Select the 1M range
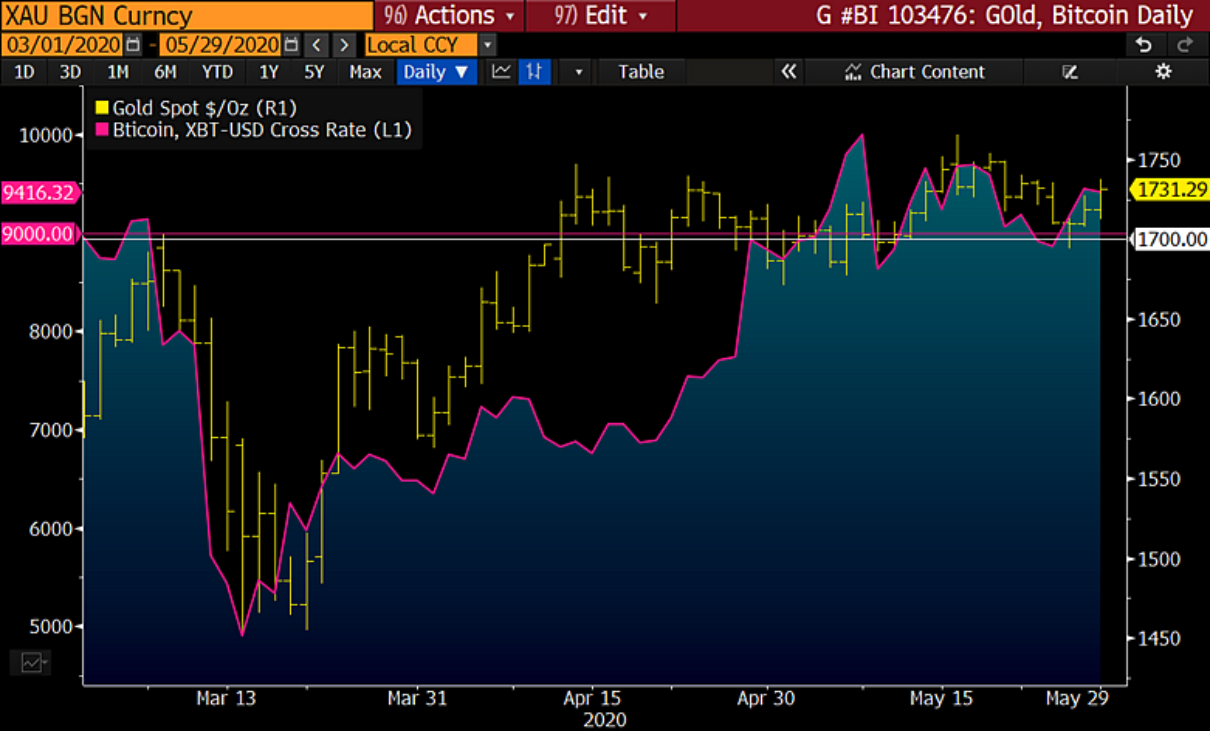The image size is (1211, 732). pos(118,72)
